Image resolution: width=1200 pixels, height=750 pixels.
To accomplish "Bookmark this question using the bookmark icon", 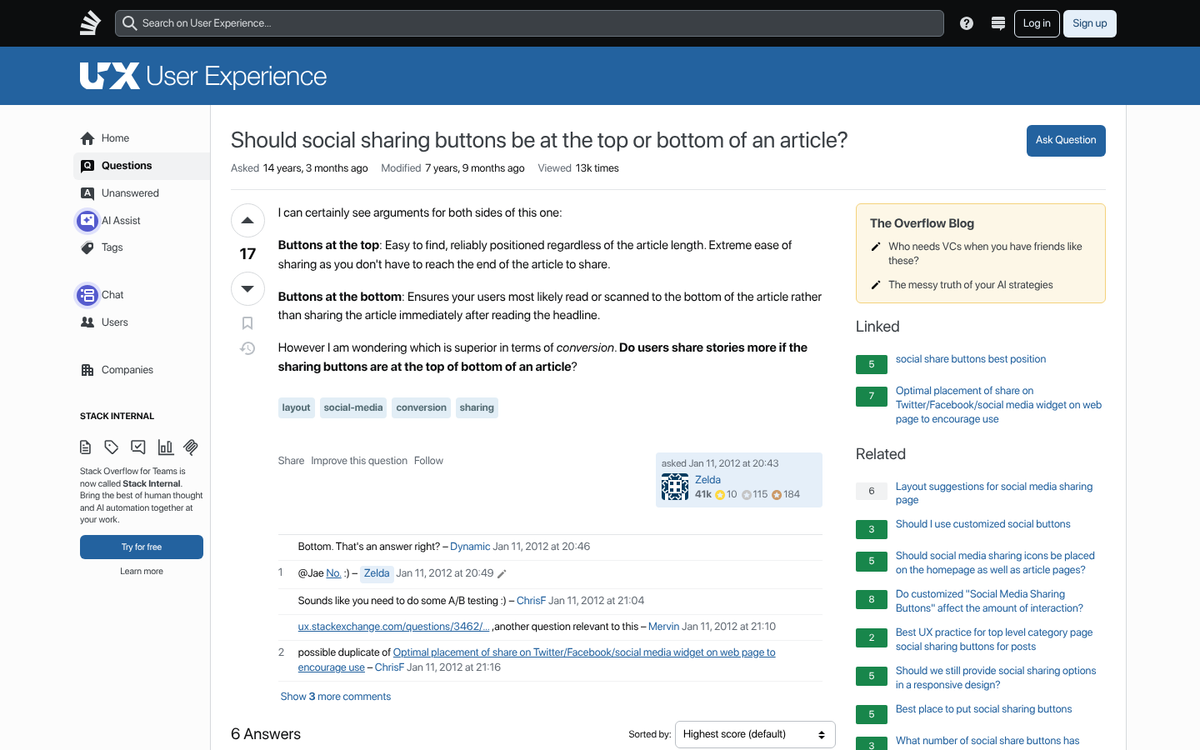I will pos(247,323).
